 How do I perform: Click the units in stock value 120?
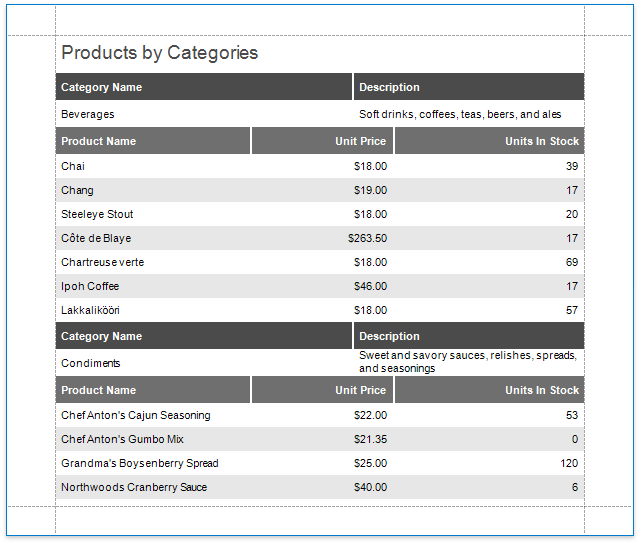(x=569, y=463)
